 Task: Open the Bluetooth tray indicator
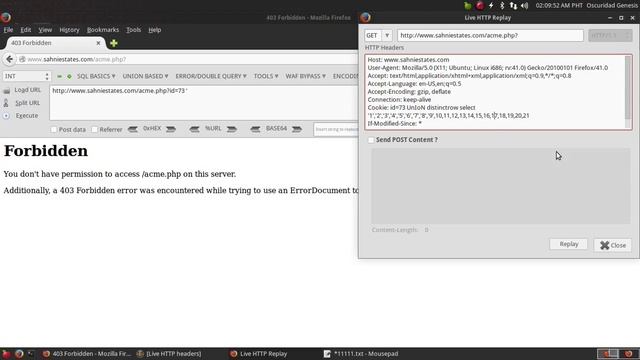point(502,5)
